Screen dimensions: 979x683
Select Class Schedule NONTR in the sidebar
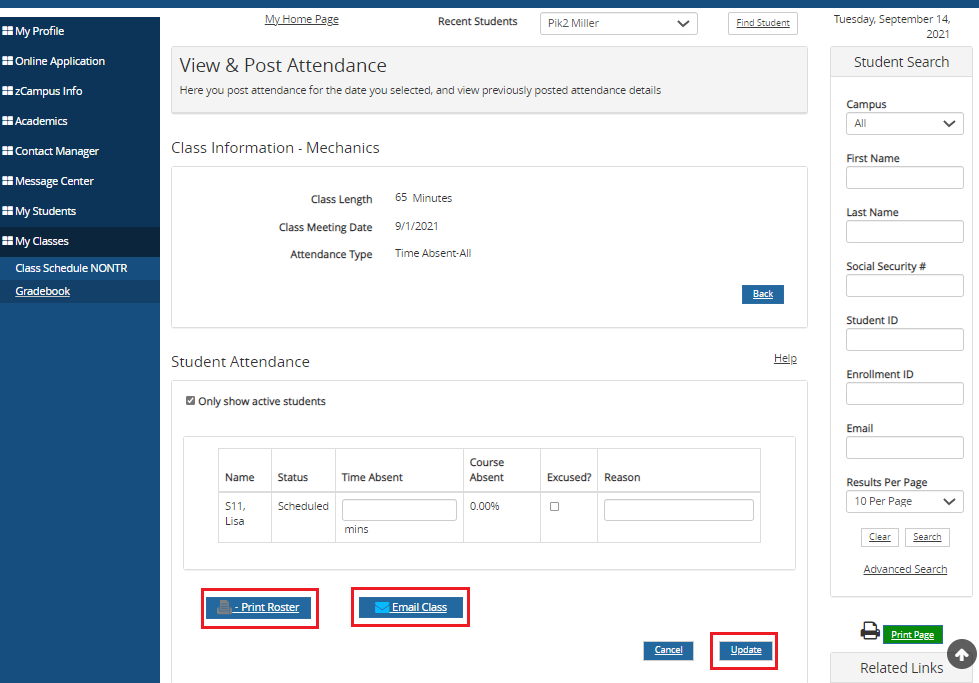[71, 268]
